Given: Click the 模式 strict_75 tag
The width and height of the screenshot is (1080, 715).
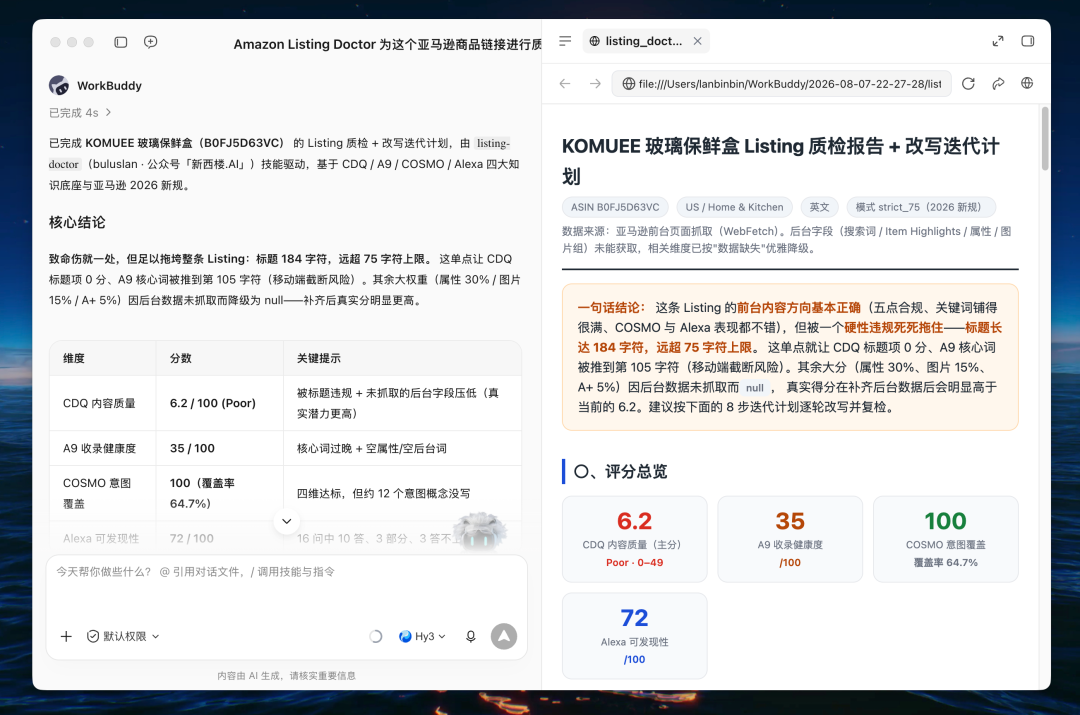Looking at the screenshot, I should coord(921,207).
